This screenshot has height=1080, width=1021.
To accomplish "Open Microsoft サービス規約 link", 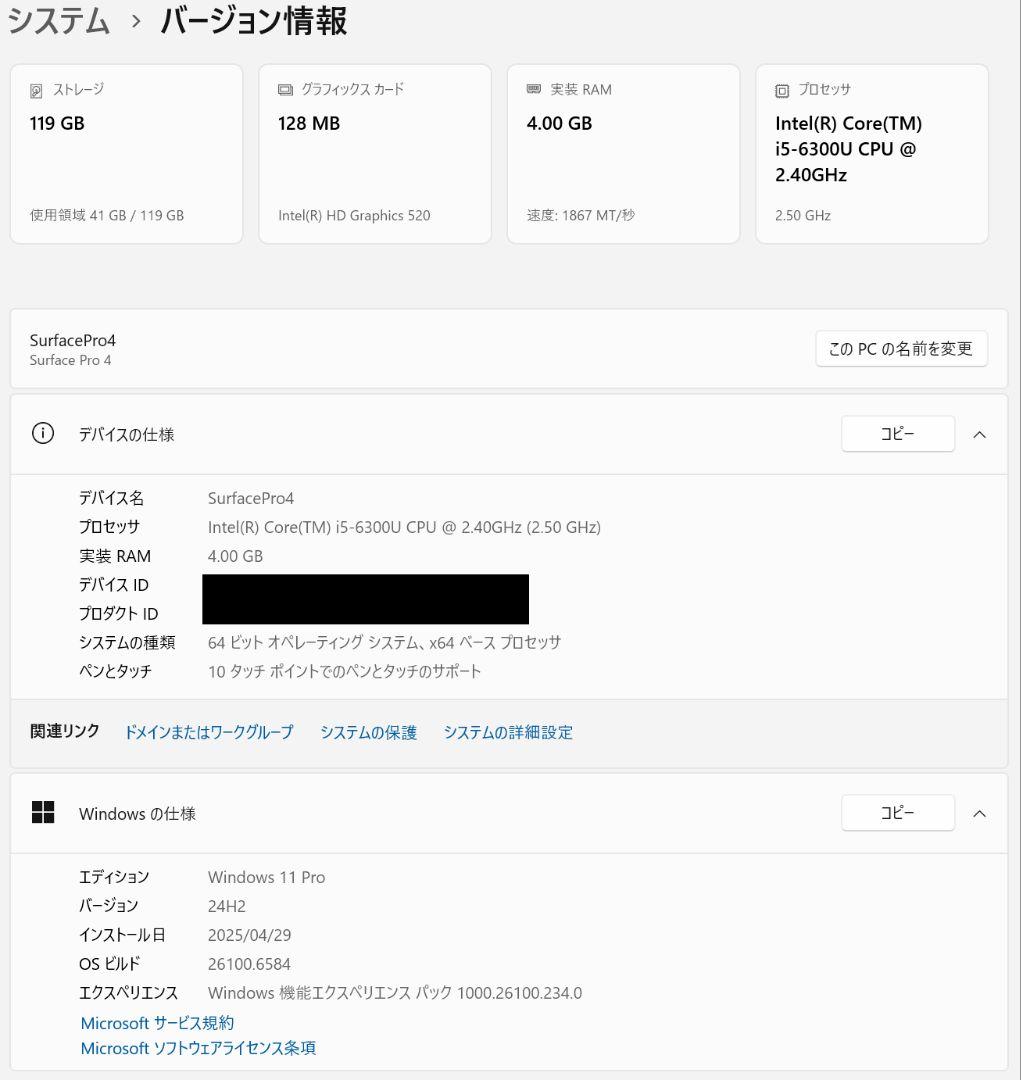I will 157,1023.
